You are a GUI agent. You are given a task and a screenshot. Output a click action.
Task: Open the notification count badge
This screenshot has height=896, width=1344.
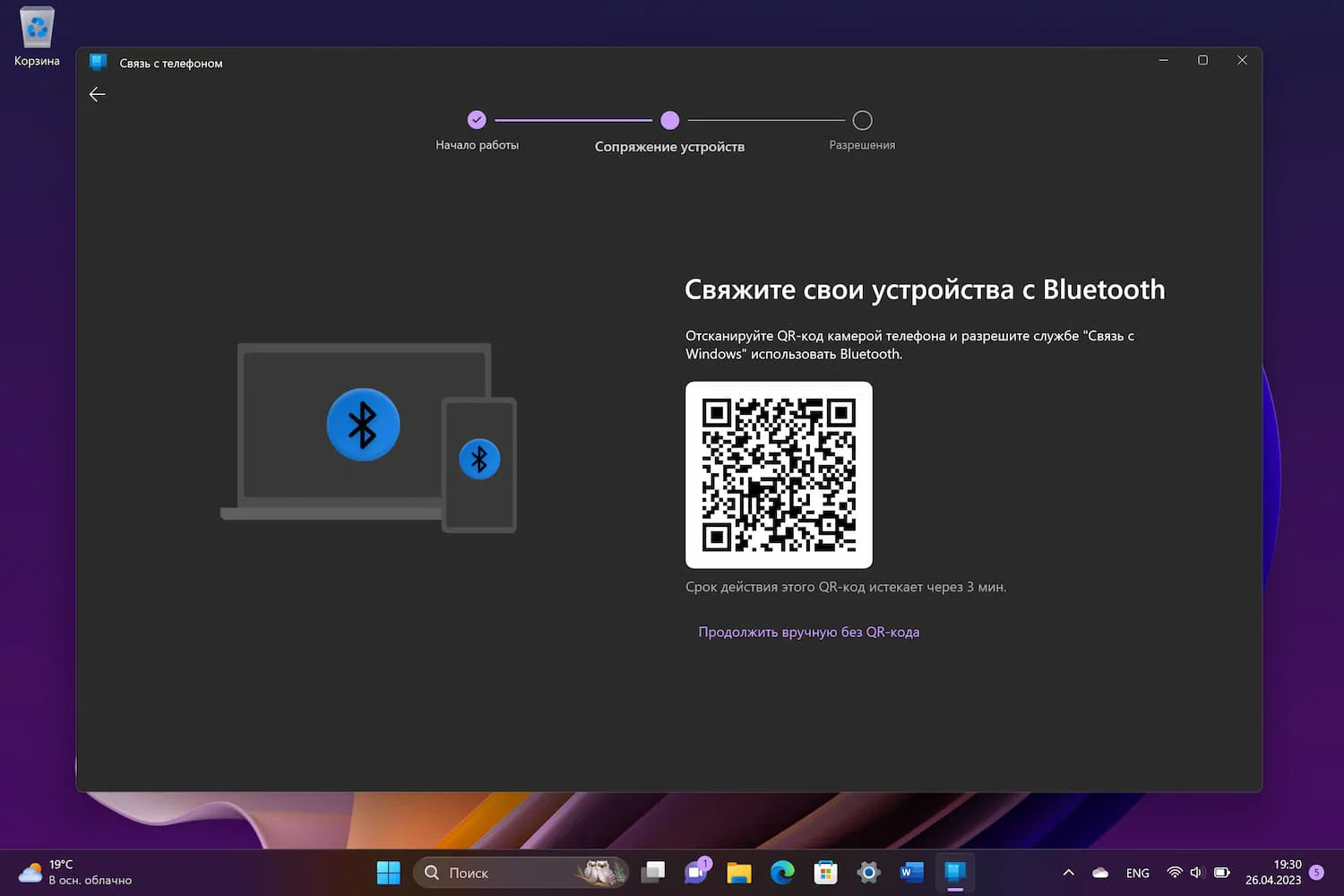(1316, 872)
